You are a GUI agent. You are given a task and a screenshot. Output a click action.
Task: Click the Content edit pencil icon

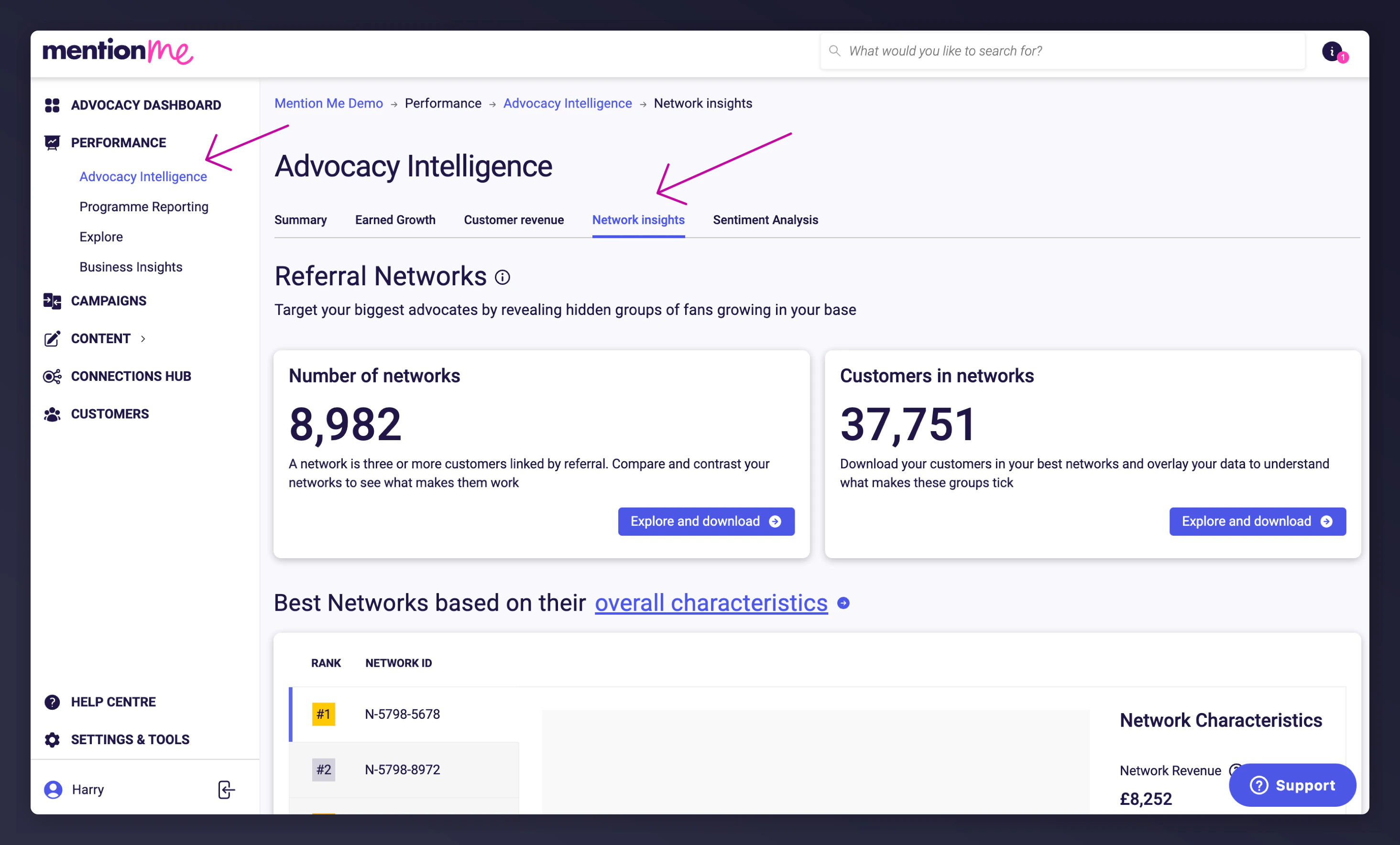pos(52,338)
